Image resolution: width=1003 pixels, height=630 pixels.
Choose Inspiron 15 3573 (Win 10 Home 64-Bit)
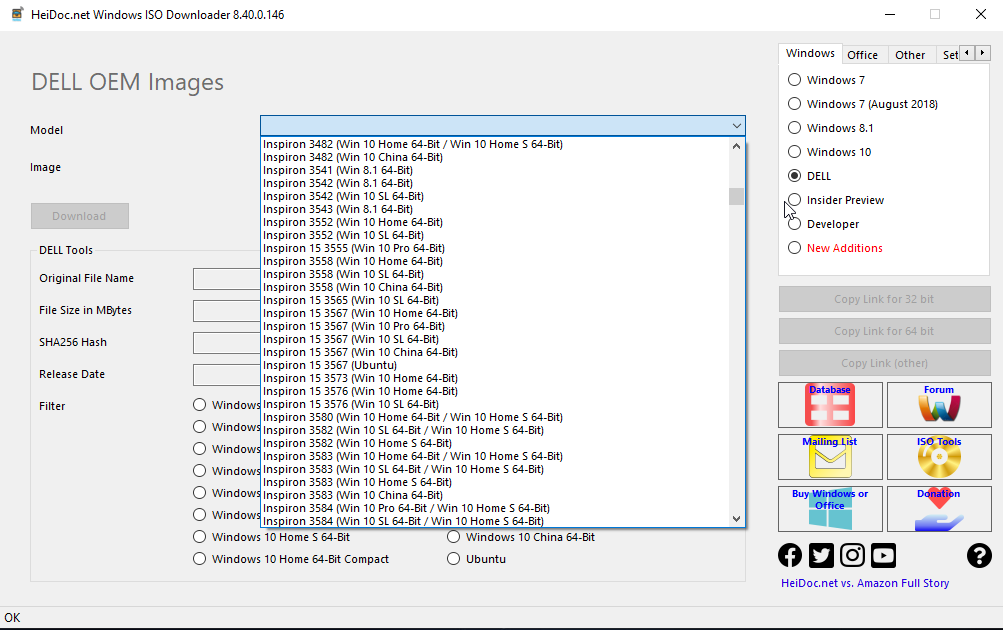click(x=495, y=378)
